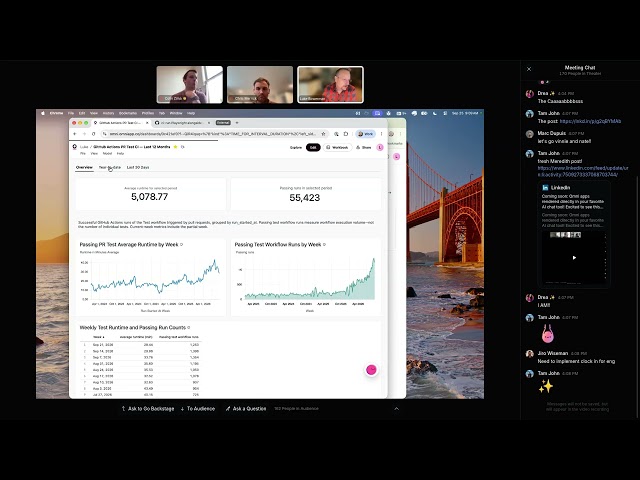Click the Omni logo home icon
The width and height of the screenshot is (640, 480).
pos(75,147)
